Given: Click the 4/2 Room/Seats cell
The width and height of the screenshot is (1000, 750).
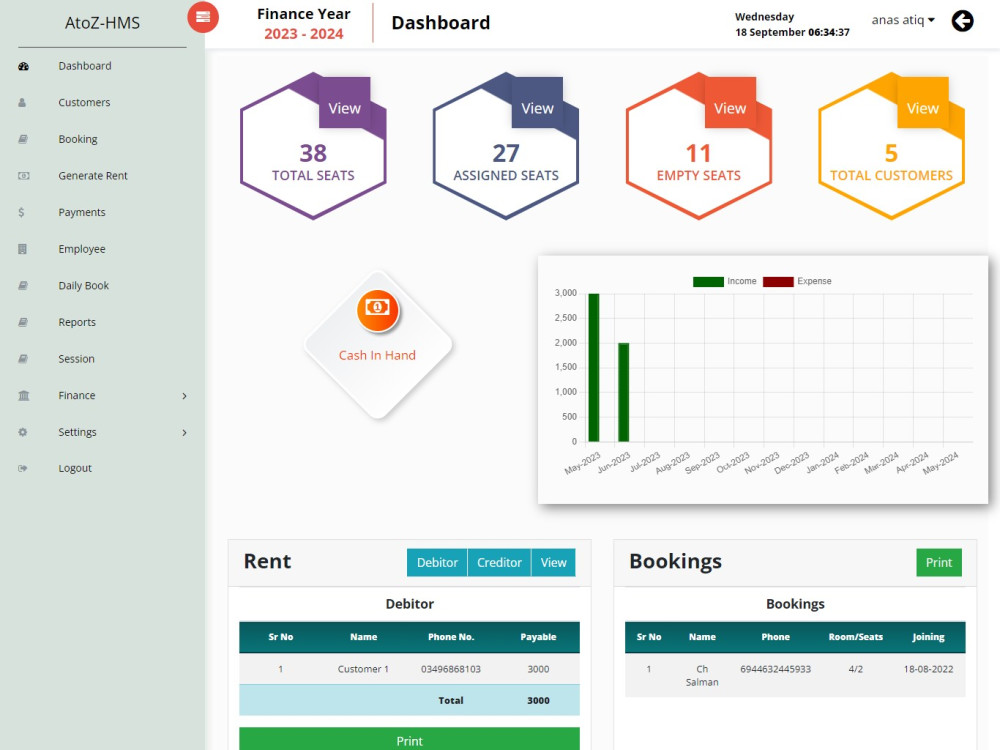Looking at the screenshot, I should click(856, 669).
